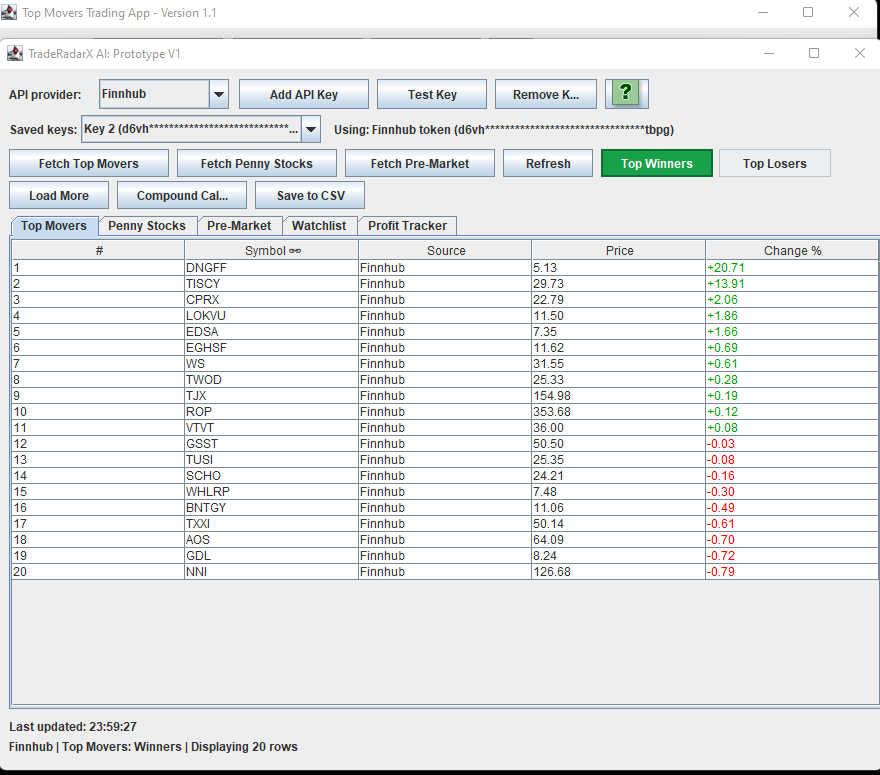This screenshot has height=775, width=880.
Task: Switch to the Penny Stocks tab
Action: coord(147,226)
